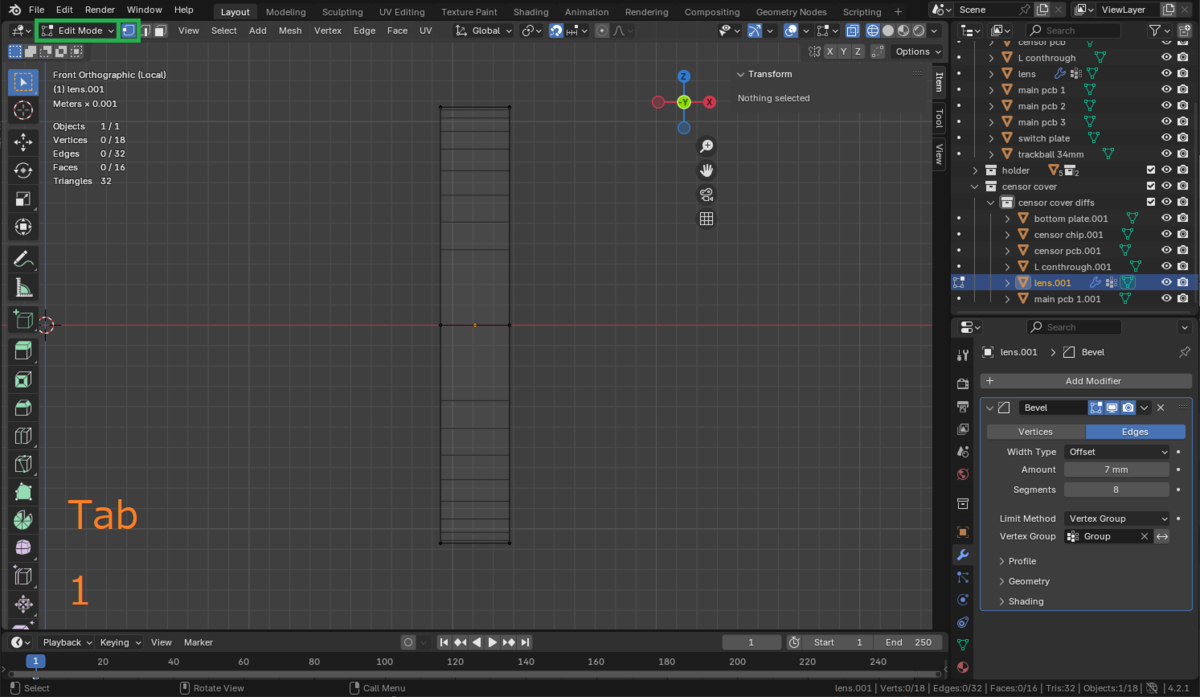Open the Object Data green triangle tab

pos(963,644)
